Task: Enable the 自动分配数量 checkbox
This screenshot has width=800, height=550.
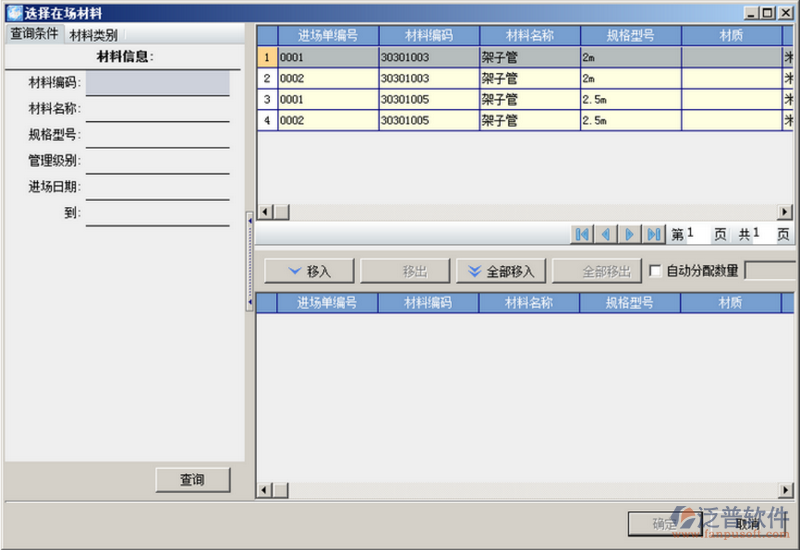Action: coord(656,271)
